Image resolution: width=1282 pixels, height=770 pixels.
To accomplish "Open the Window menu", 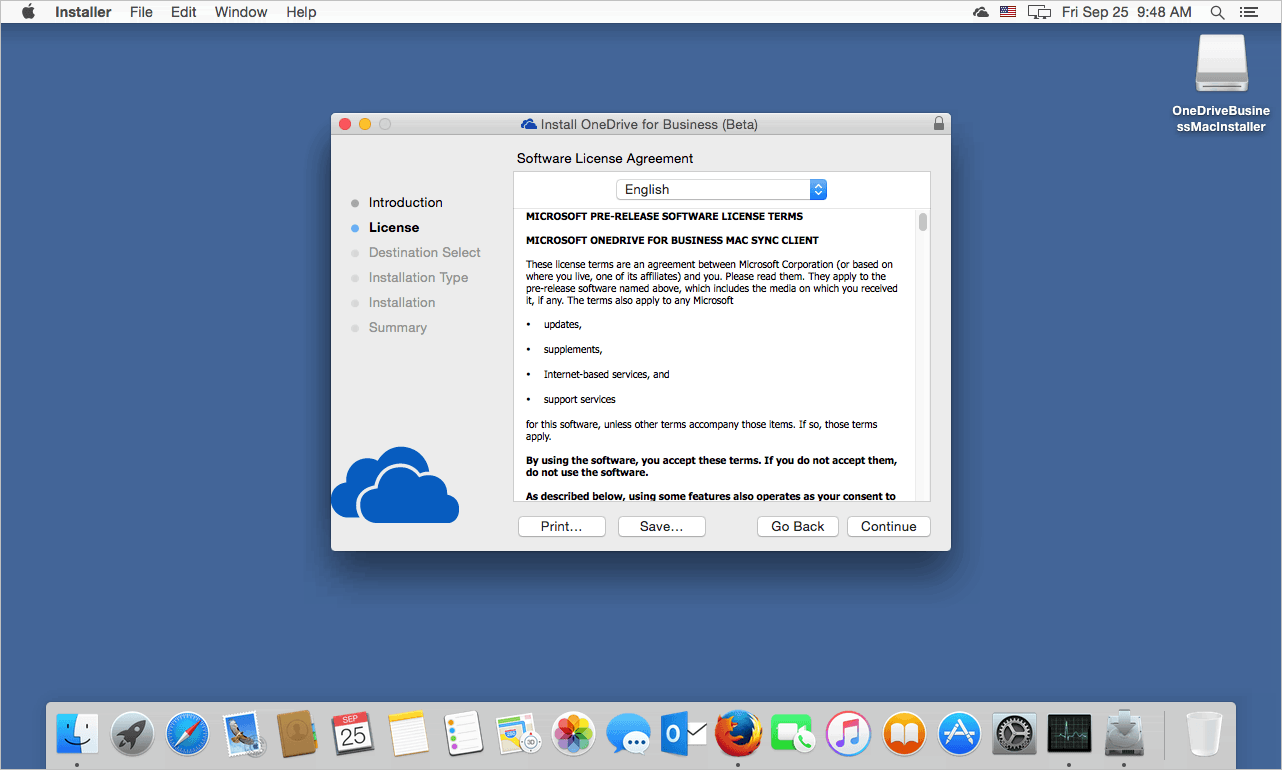I will (241, 12).
